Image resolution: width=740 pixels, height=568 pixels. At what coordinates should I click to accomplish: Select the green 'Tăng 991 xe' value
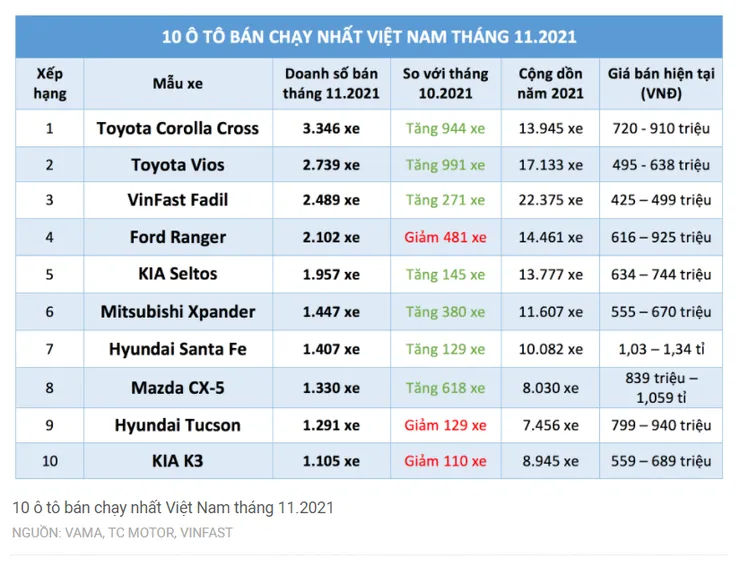445,165
